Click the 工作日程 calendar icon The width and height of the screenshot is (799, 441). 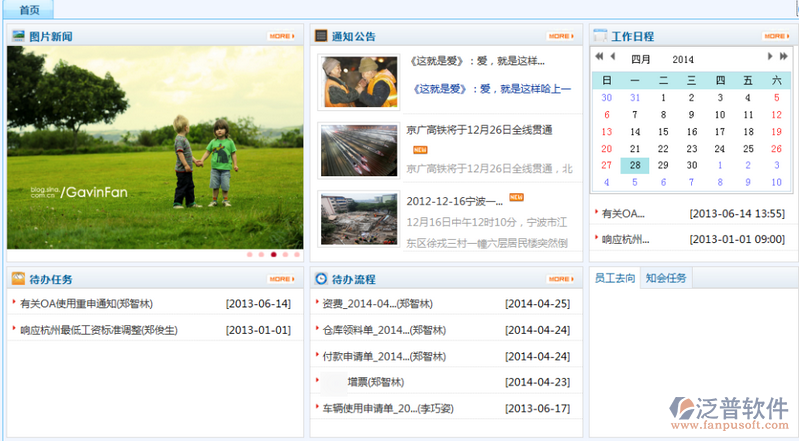[x=600, y=36]
